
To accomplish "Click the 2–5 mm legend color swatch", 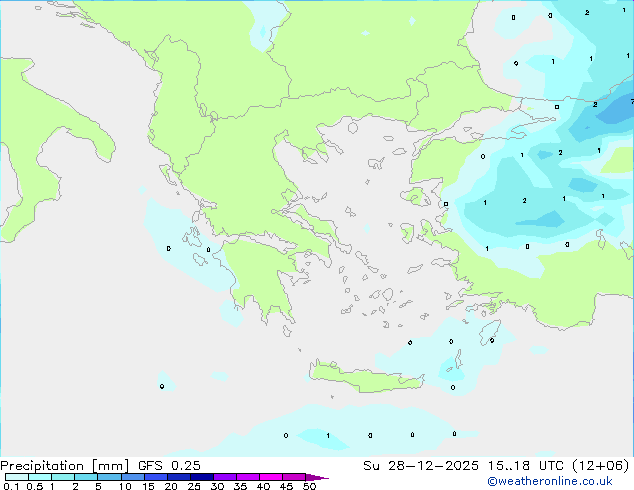I will (86, 477).
